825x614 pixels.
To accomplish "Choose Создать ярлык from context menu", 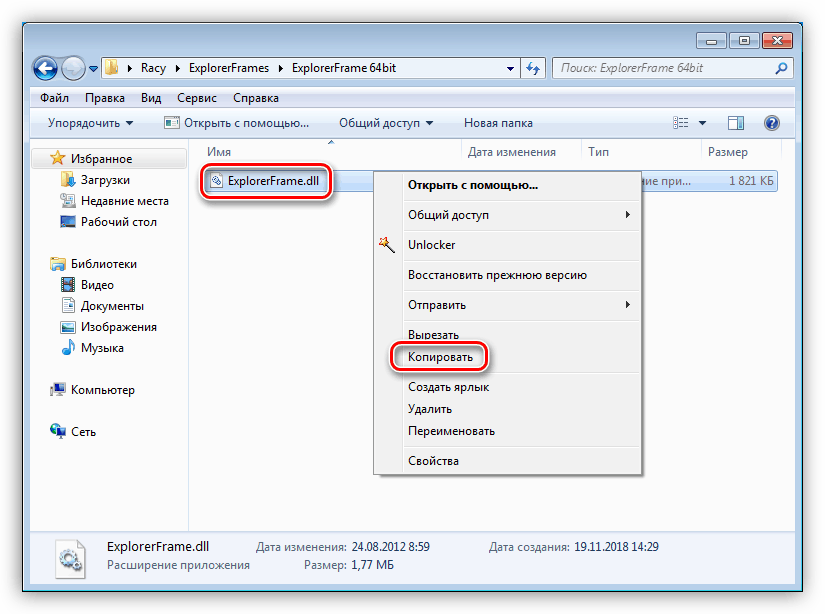I will click(508, 387).
